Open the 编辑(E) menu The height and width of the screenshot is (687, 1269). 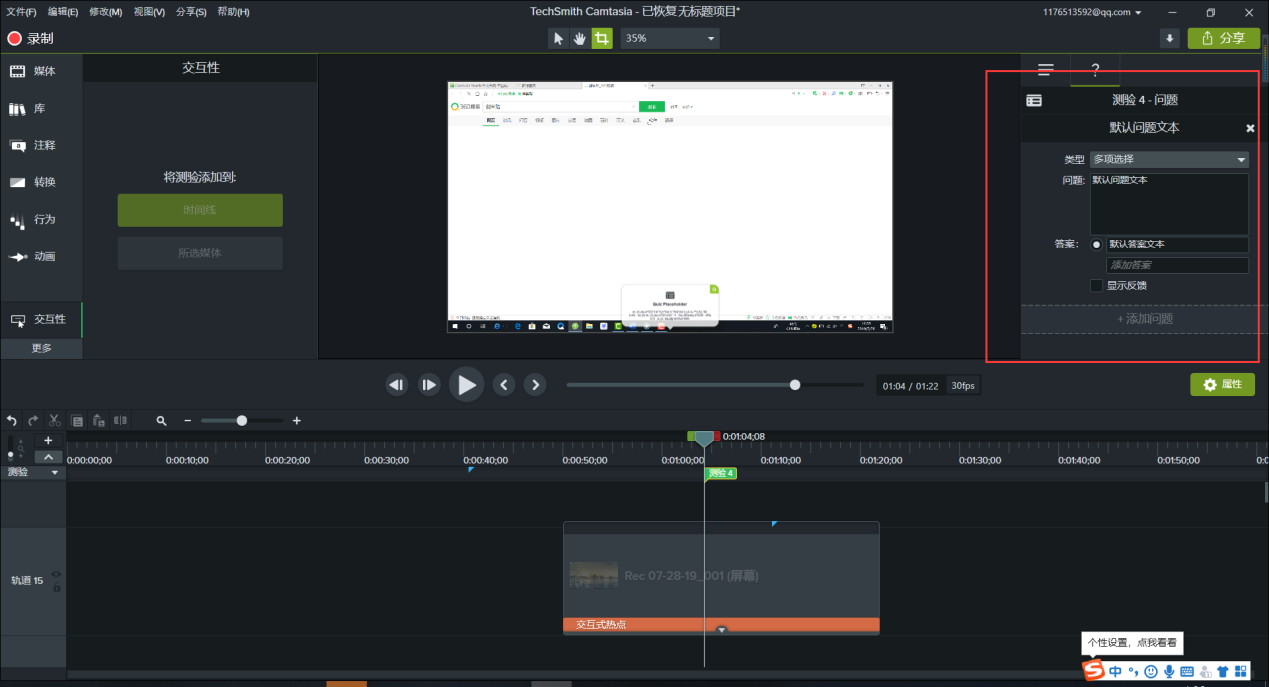63,12
